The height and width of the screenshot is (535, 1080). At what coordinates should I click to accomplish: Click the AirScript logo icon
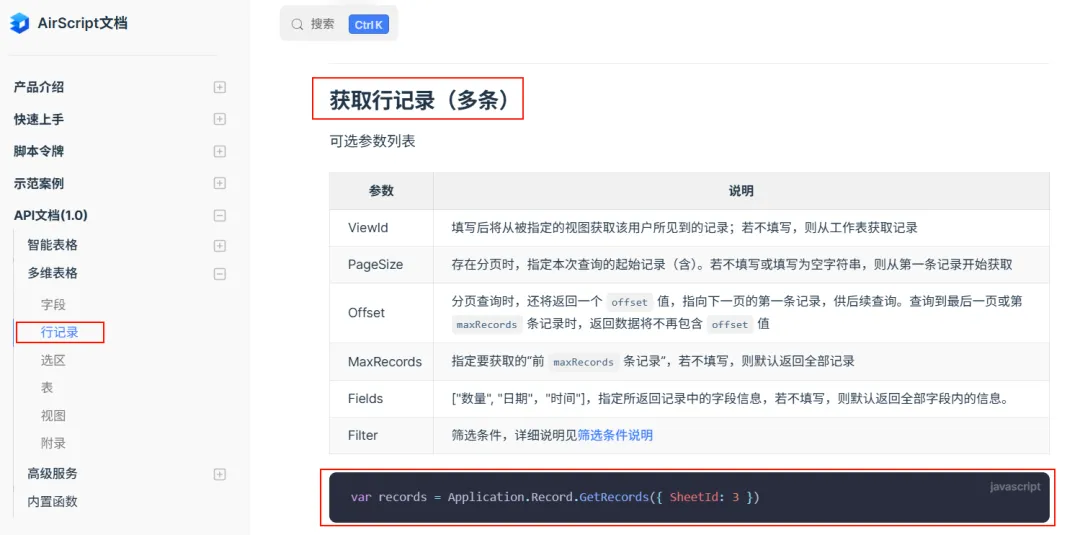pyautogui.click(x=19, y=23)
